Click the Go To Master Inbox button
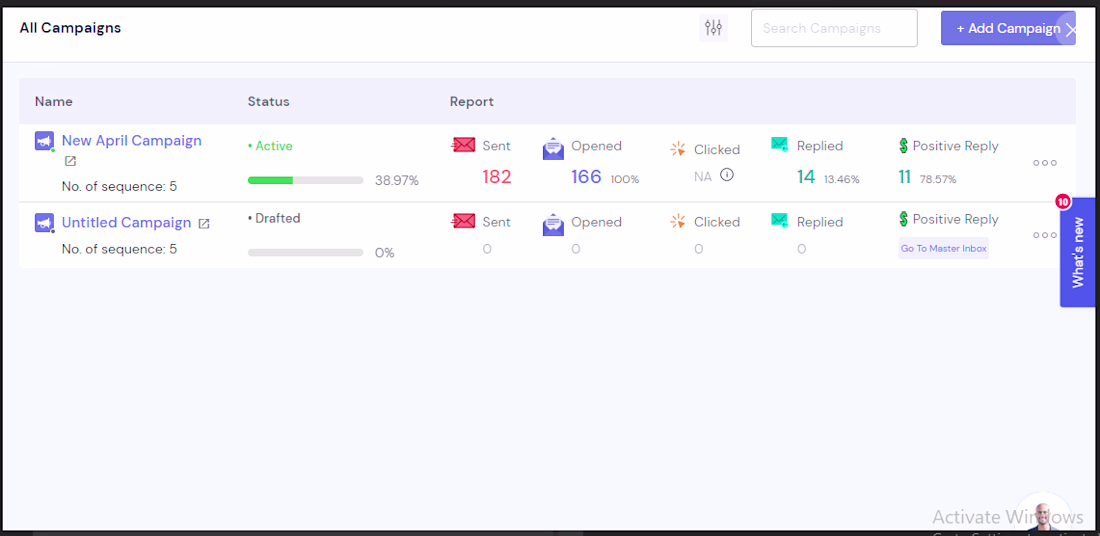Image resolution: width=1100 pixels, height=536 pixels. (x=944, y=248)
